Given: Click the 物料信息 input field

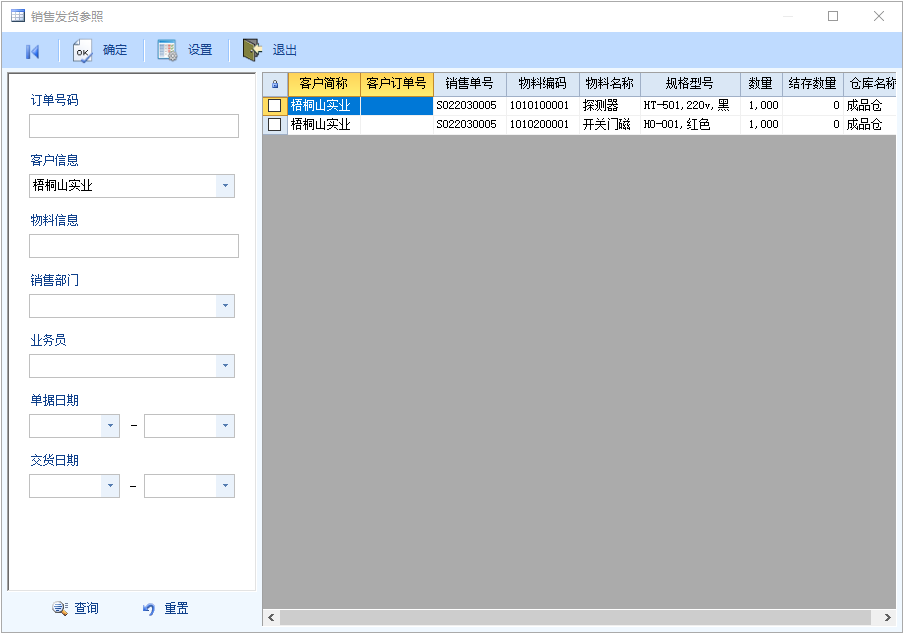Looking at the screenshot, I should click(x=134, y=246).
